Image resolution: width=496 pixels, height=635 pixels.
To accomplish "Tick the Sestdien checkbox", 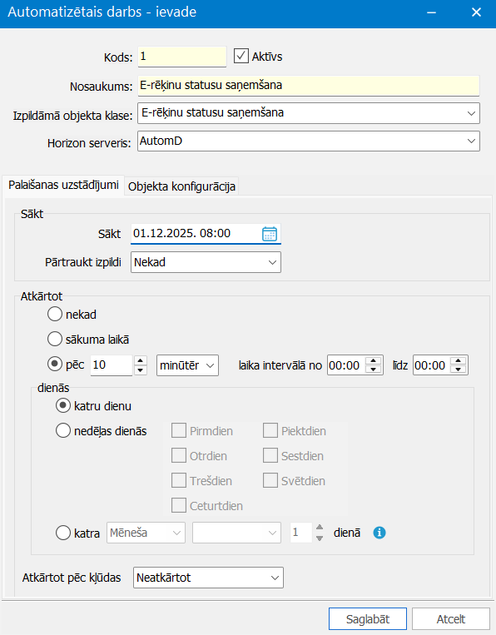I will coord(270,456).
